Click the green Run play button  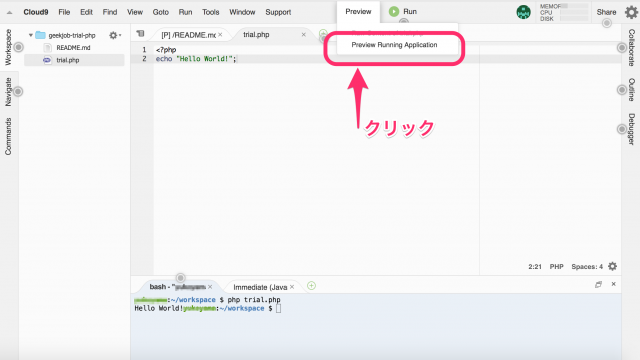pyautogui.click(x=394, y=11)
